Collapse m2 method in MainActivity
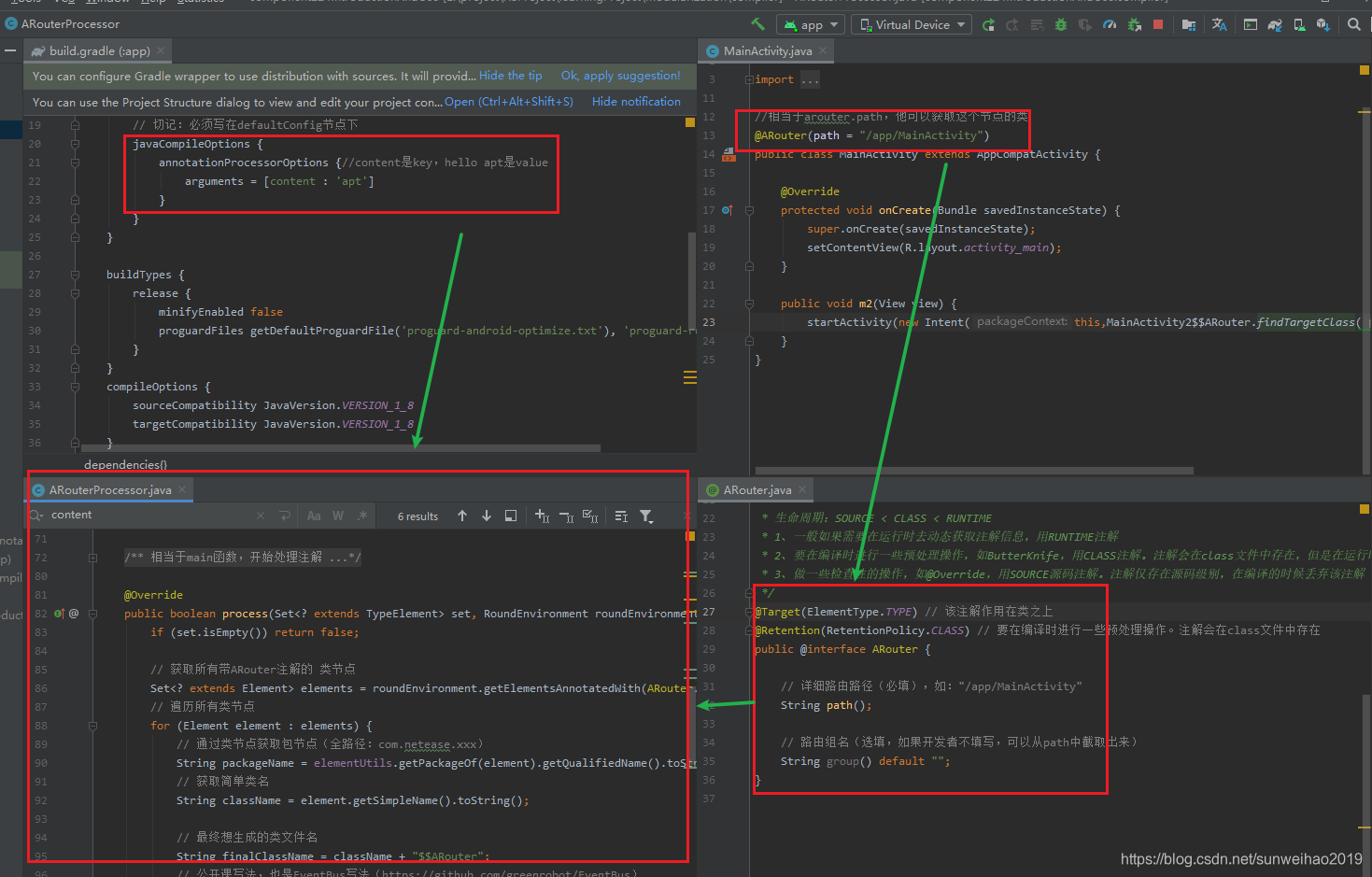The height and width of the screenshot is (877, 1372). (x=749, y=304)
